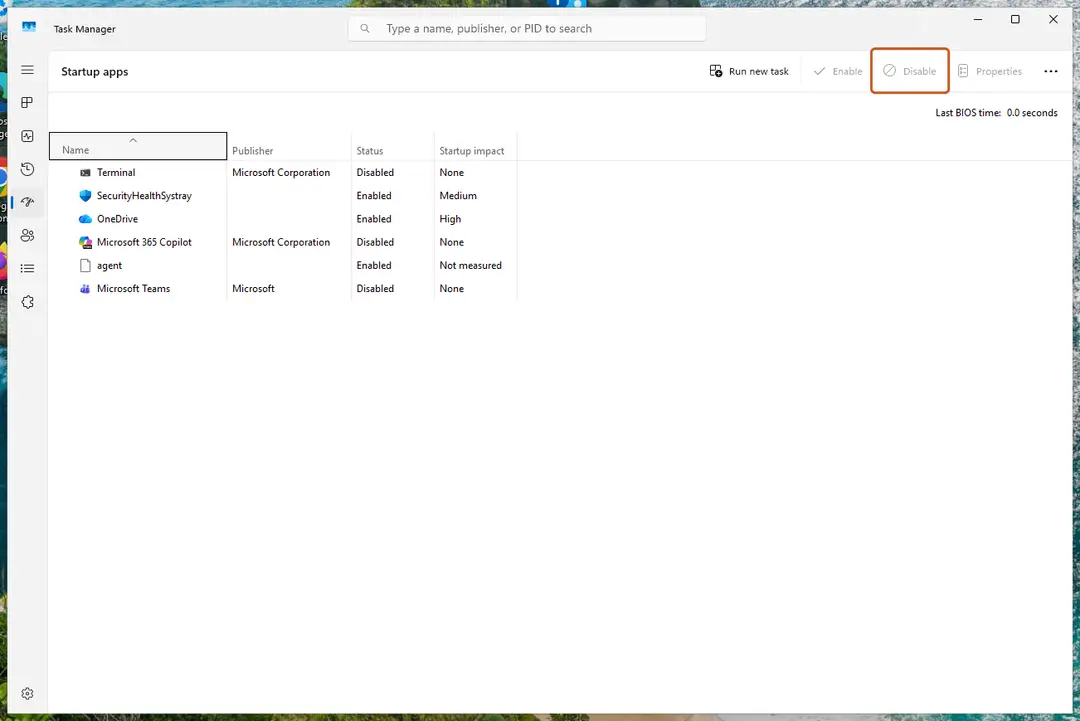Click the Terminal app icon
The width and height of the screenshot is (1080, 721).
[85, 173]
